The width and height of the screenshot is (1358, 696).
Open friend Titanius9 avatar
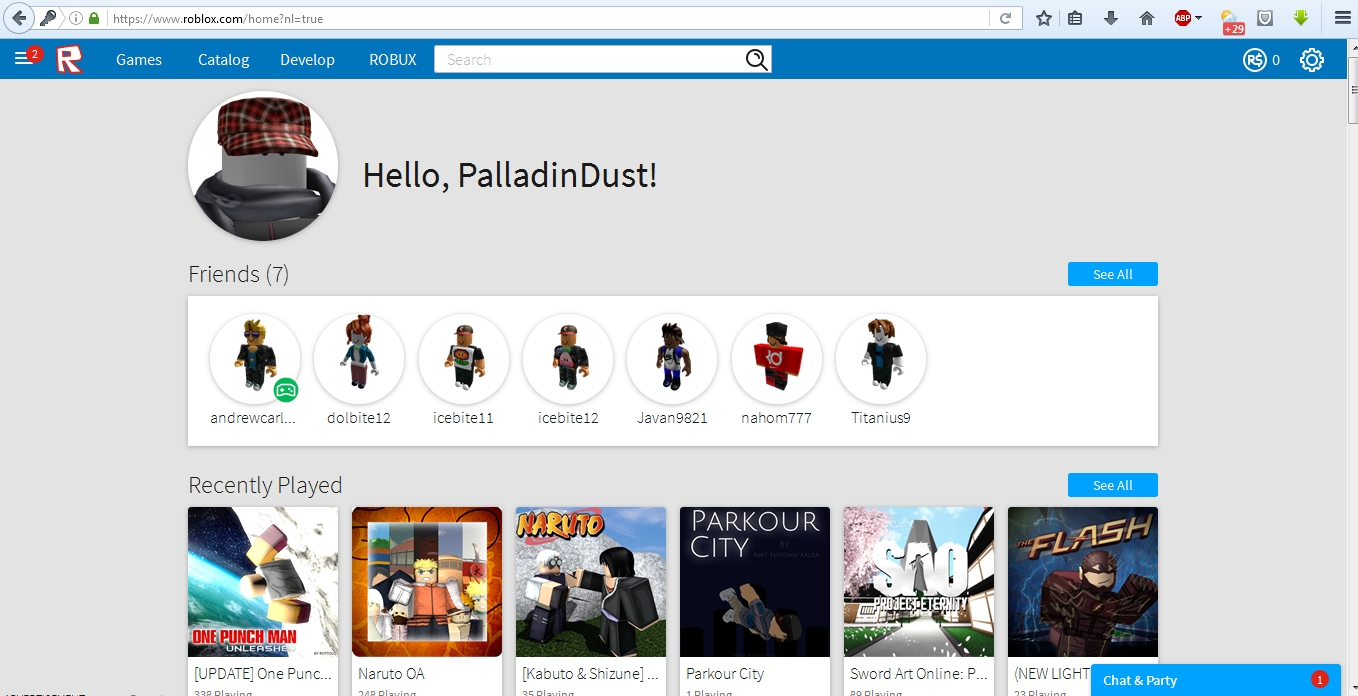point(881,359)
